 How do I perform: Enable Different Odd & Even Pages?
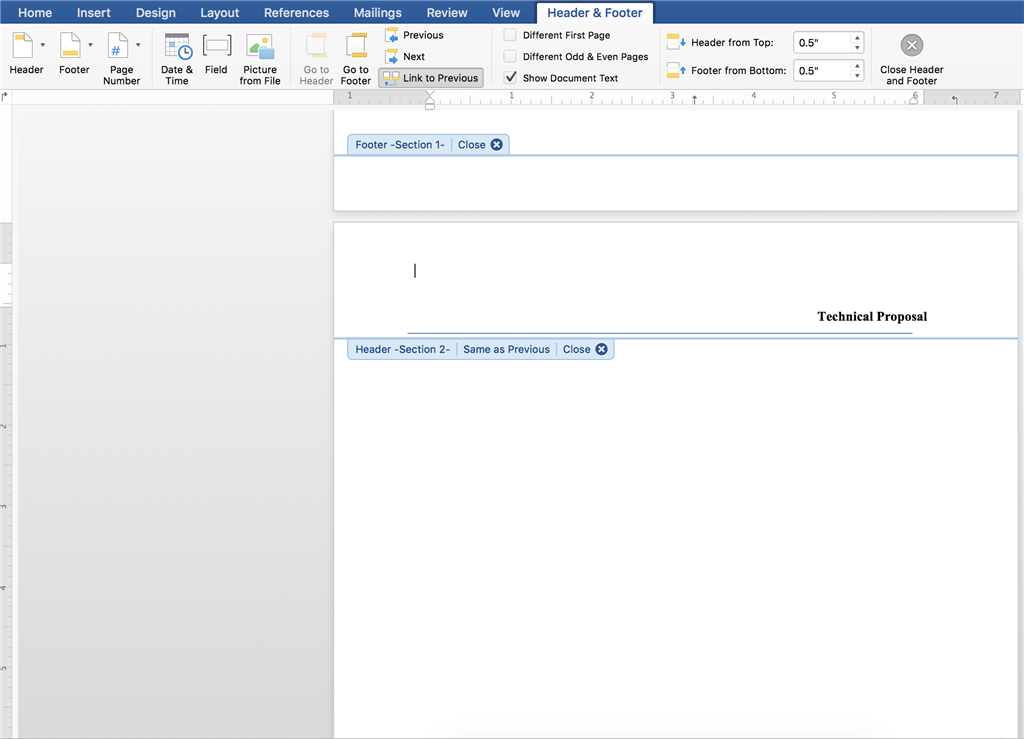(x=510, y=57)
